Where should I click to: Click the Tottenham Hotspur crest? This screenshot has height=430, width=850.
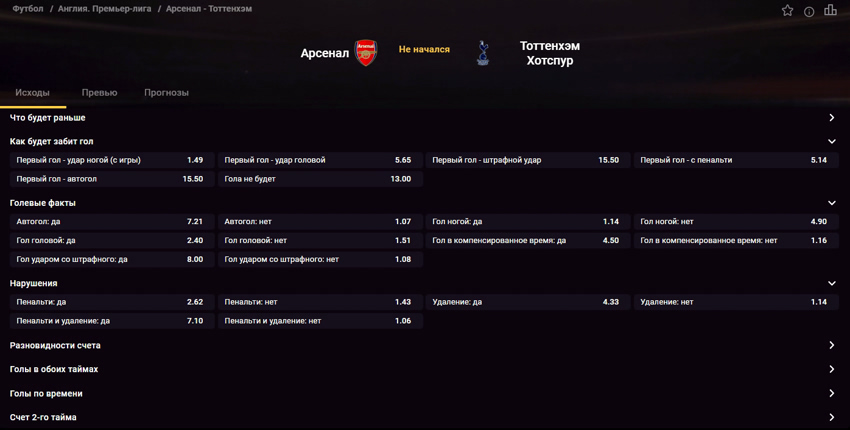[482, 53]
